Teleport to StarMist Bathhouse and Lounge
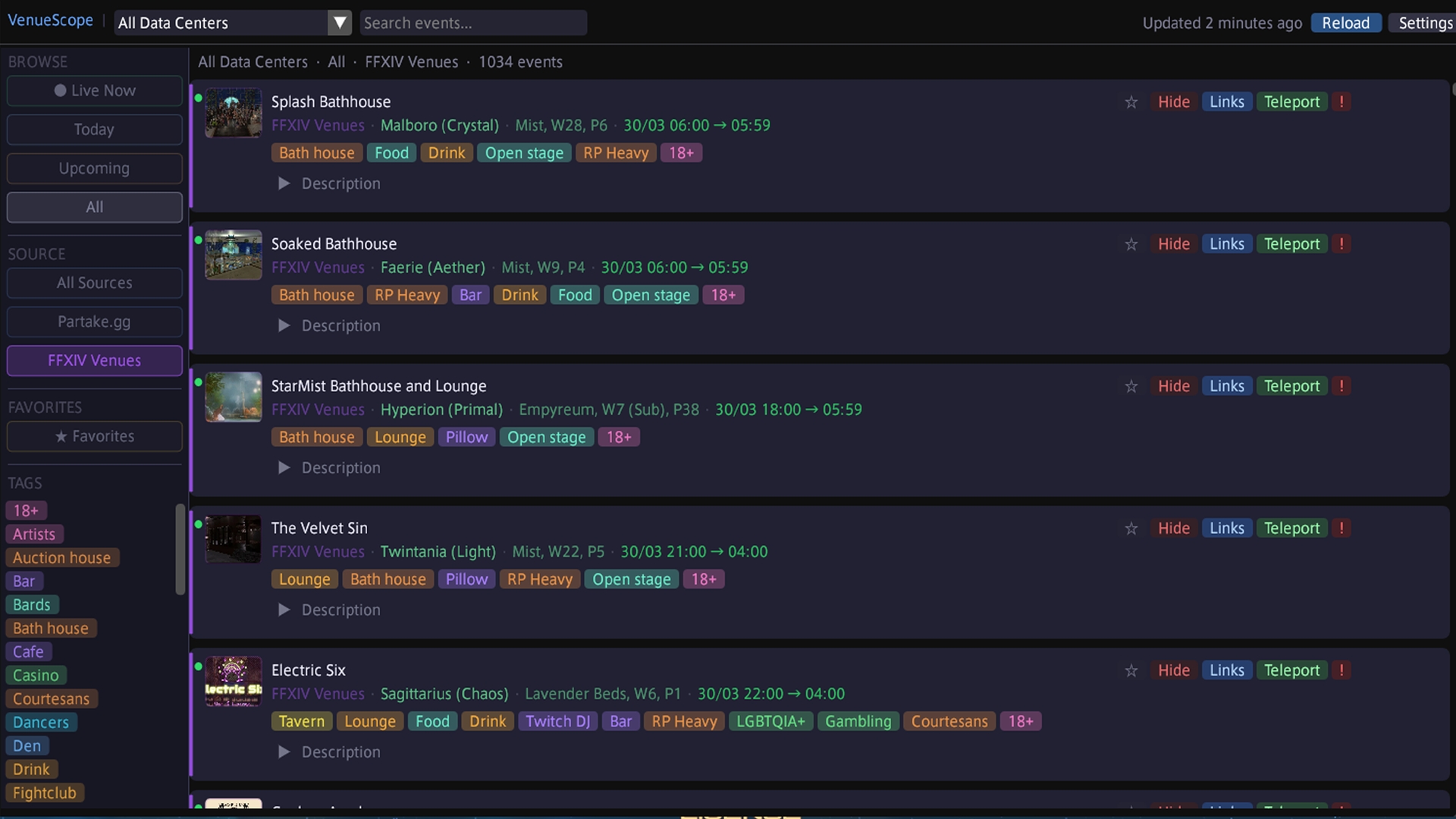Viewport: 1456px width, 819px height. coord(1291,386)
